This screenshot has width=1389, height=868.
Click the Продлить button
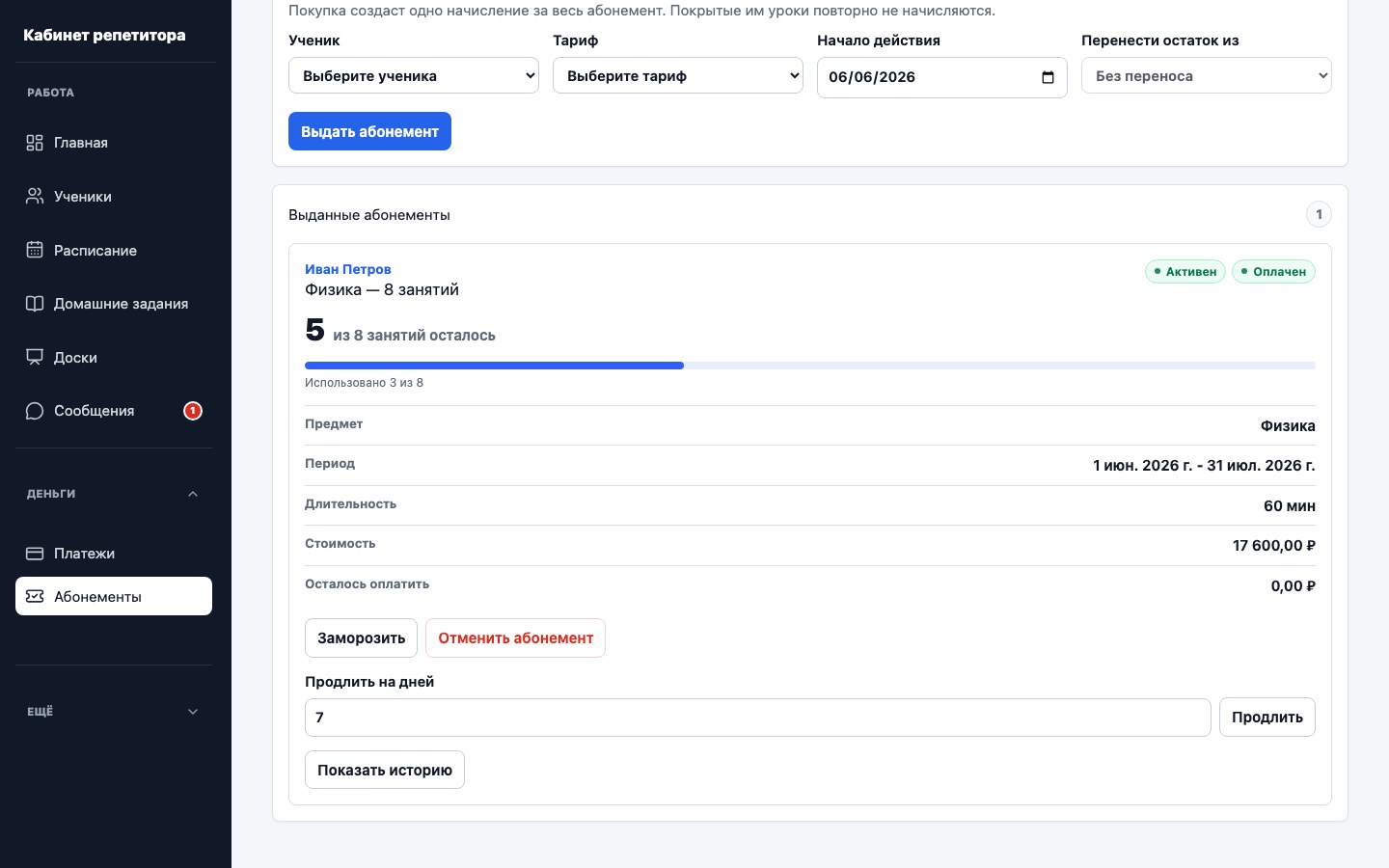(1267, 718)
